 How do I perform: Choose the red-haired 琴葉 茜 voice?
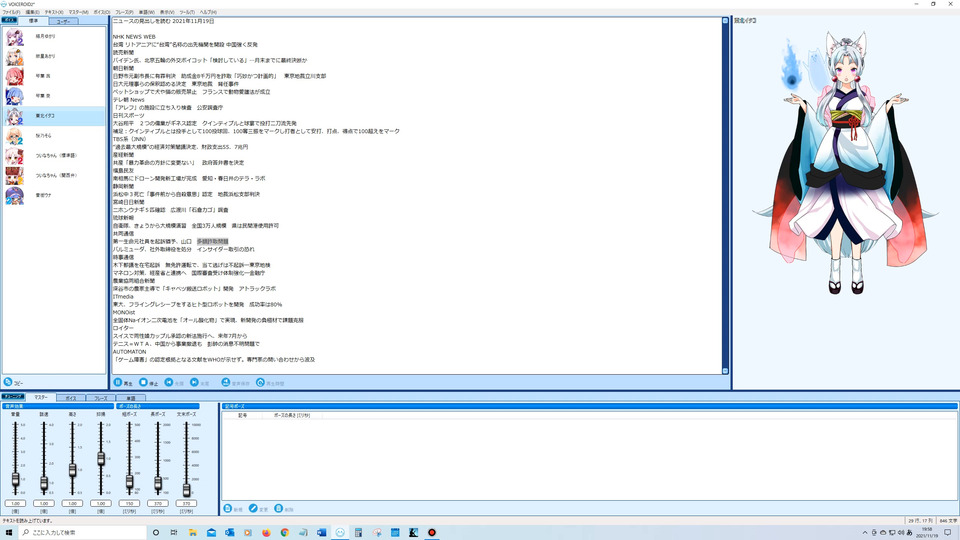[x=54, y=77]
